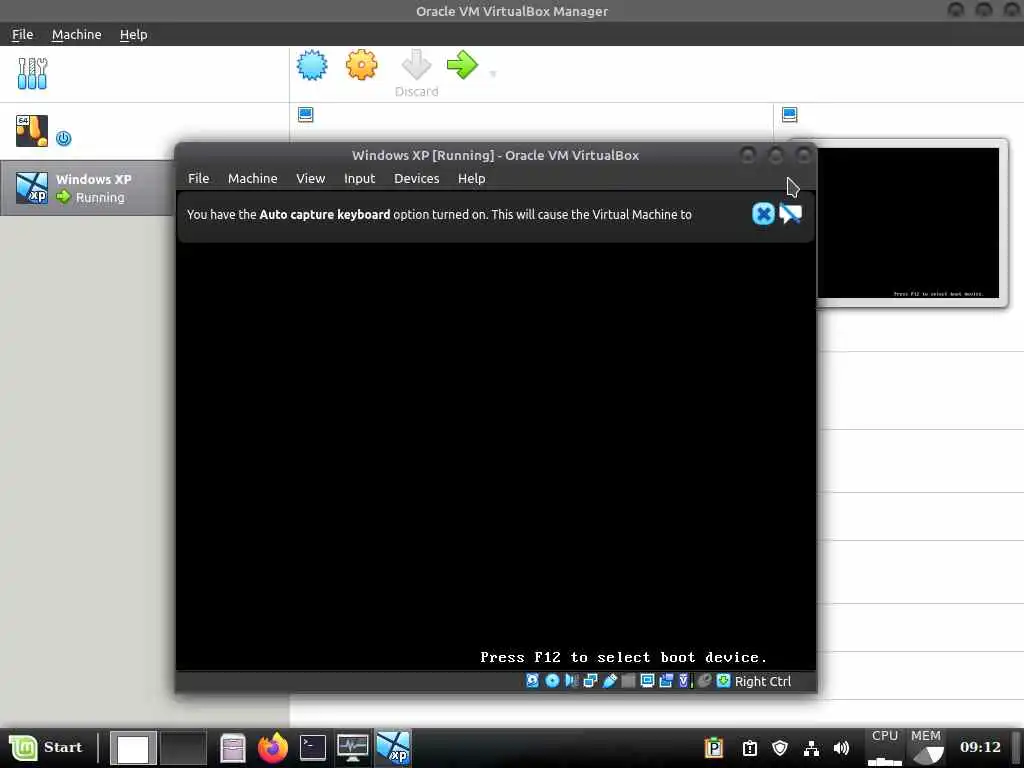Image resolution: width=1024 pixels, height=768 pixels.
Task: Launch Firefox from the taskbar
Action: pyautogui.click(x=273, y=748)
